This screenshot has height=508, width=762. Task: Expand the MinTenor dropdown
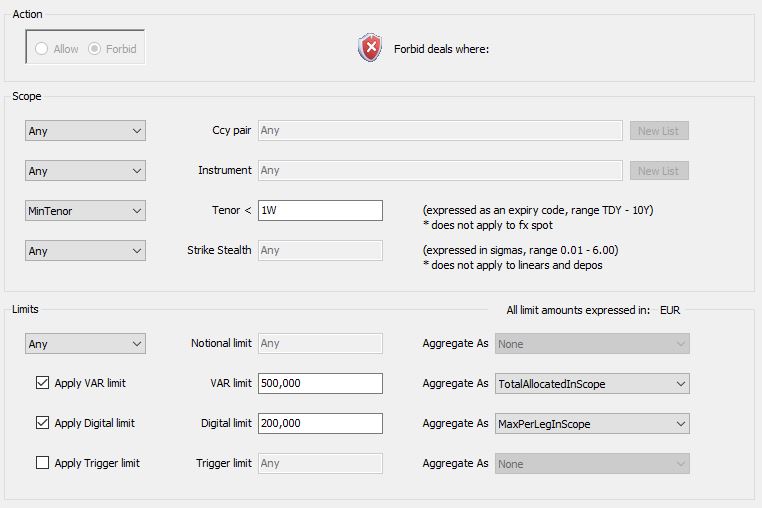pyautogui.click(x=86, y=211)
